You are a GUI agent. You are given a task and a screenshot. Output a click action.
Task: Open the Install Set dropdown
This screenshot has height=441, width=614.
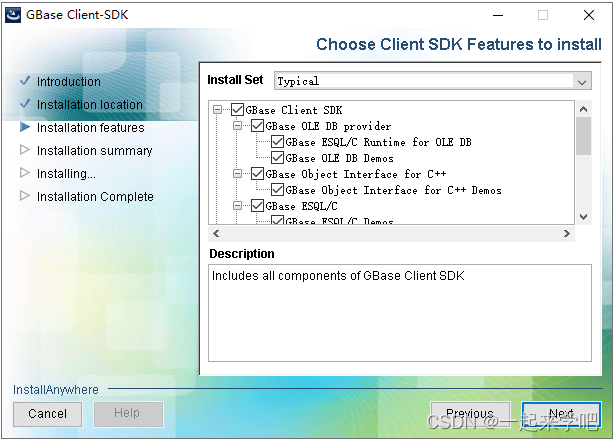tap(581, 81)
